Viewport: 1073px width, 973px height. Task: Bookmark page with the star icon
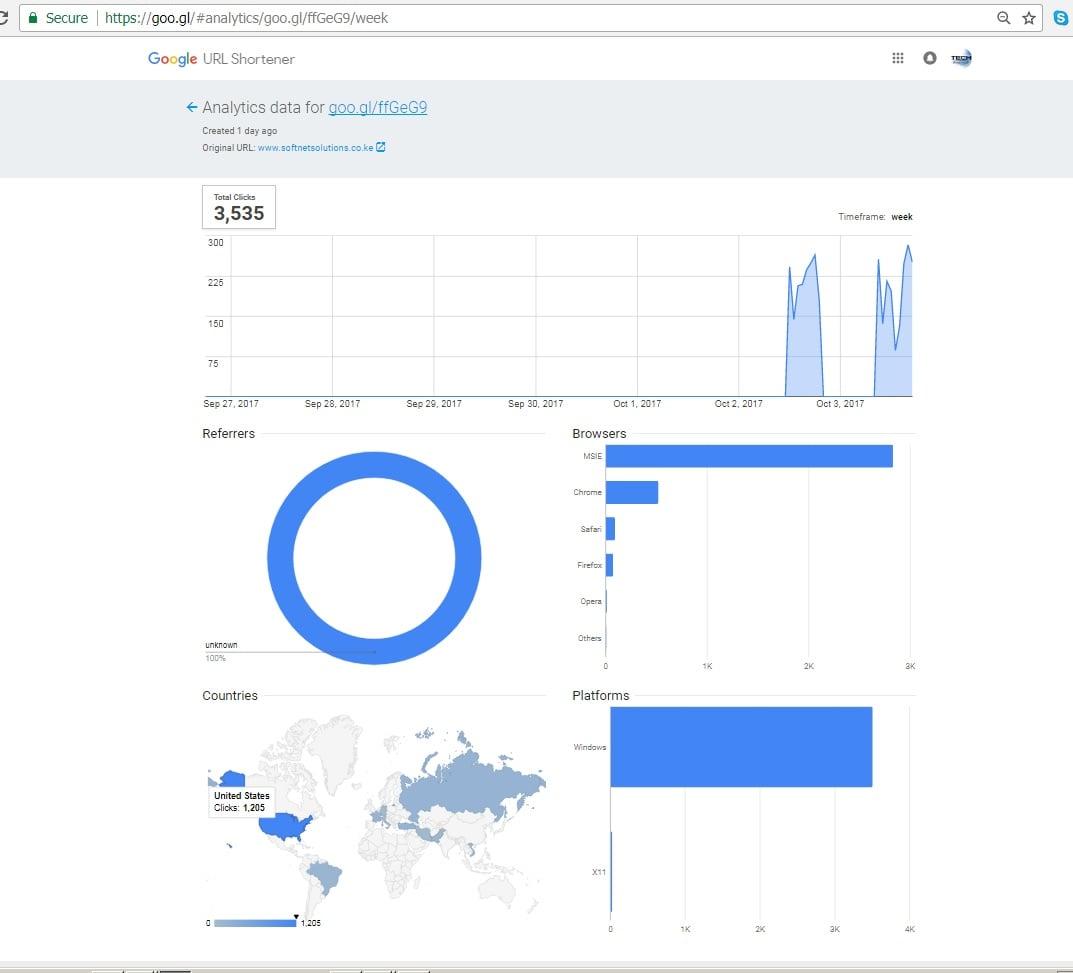coord(1028,18)
